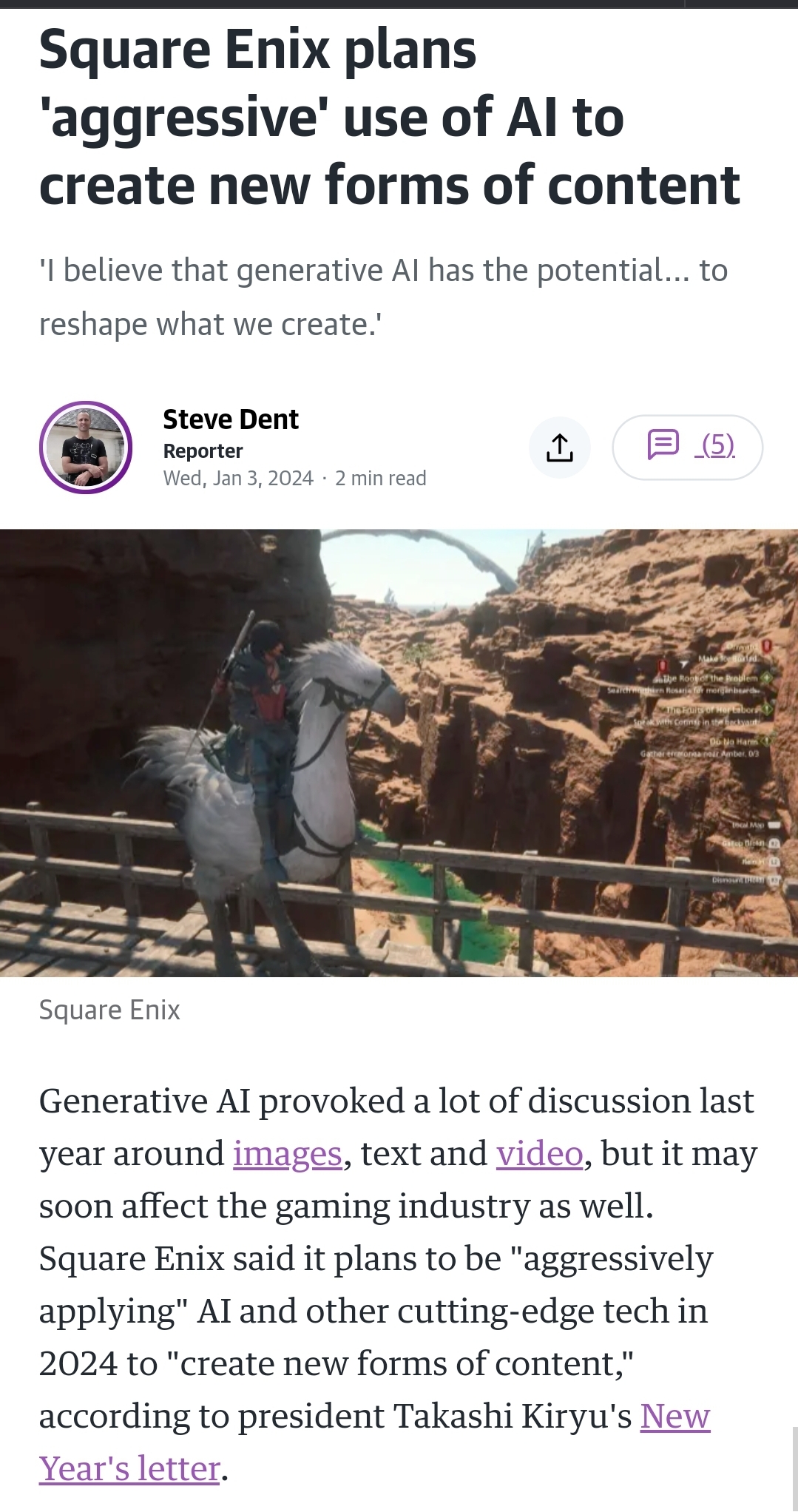Open Steve Dent's circular profile photo

tap(86, 448)
